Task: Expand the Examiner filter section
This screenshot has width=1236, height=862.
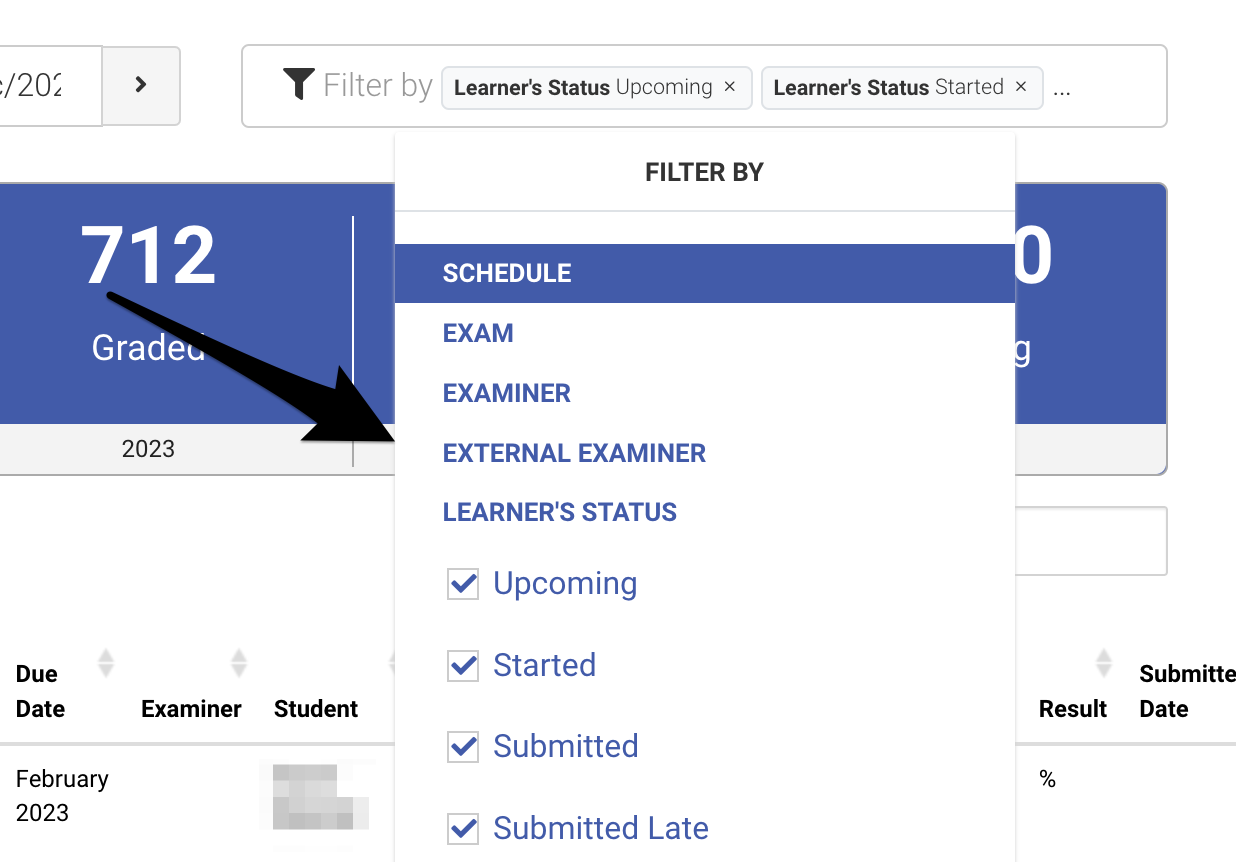Action: click(507, 393)
